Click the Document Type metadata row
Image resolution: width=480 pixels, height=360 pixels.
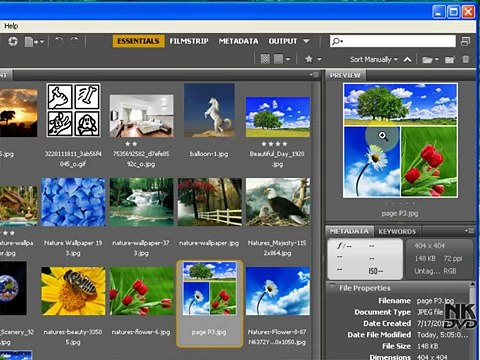(399, 312)
